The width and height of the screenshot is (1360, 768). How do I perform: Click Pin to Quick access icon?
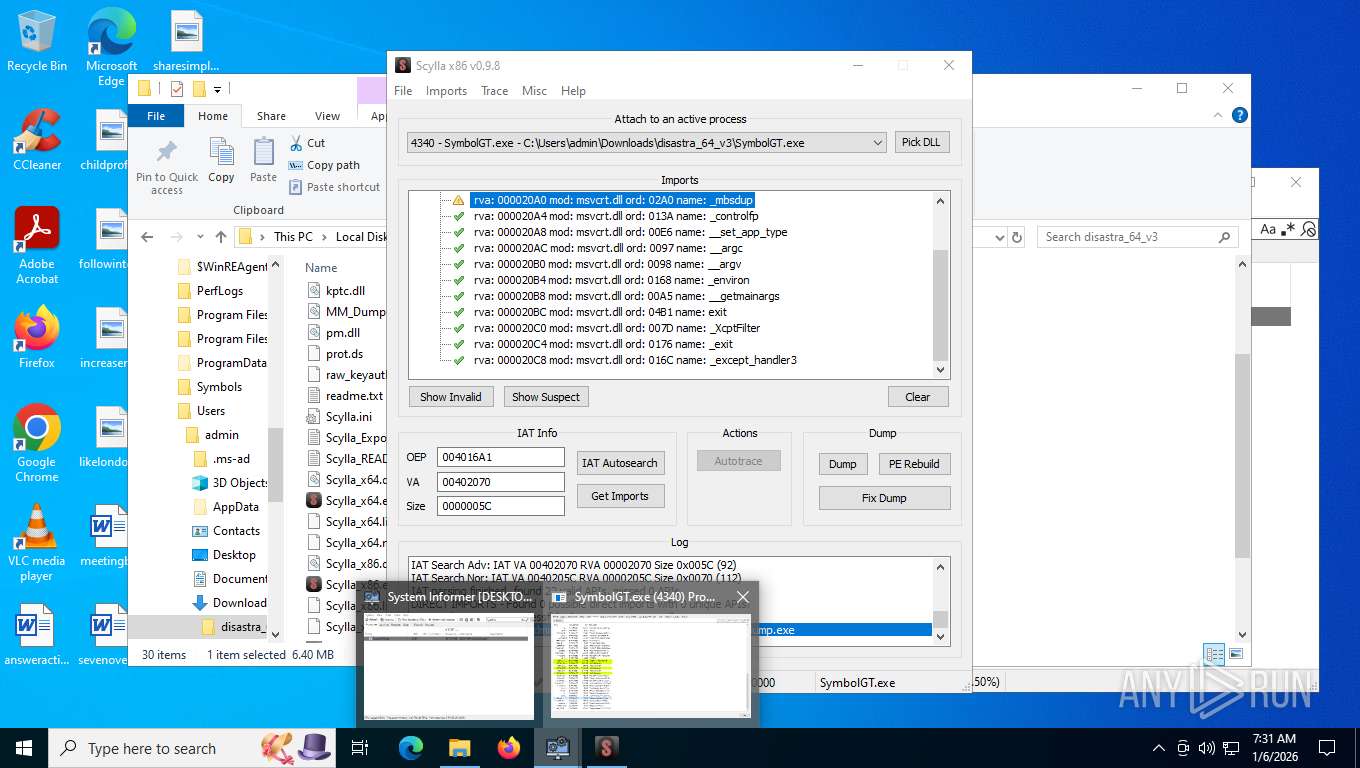(167, 166)
